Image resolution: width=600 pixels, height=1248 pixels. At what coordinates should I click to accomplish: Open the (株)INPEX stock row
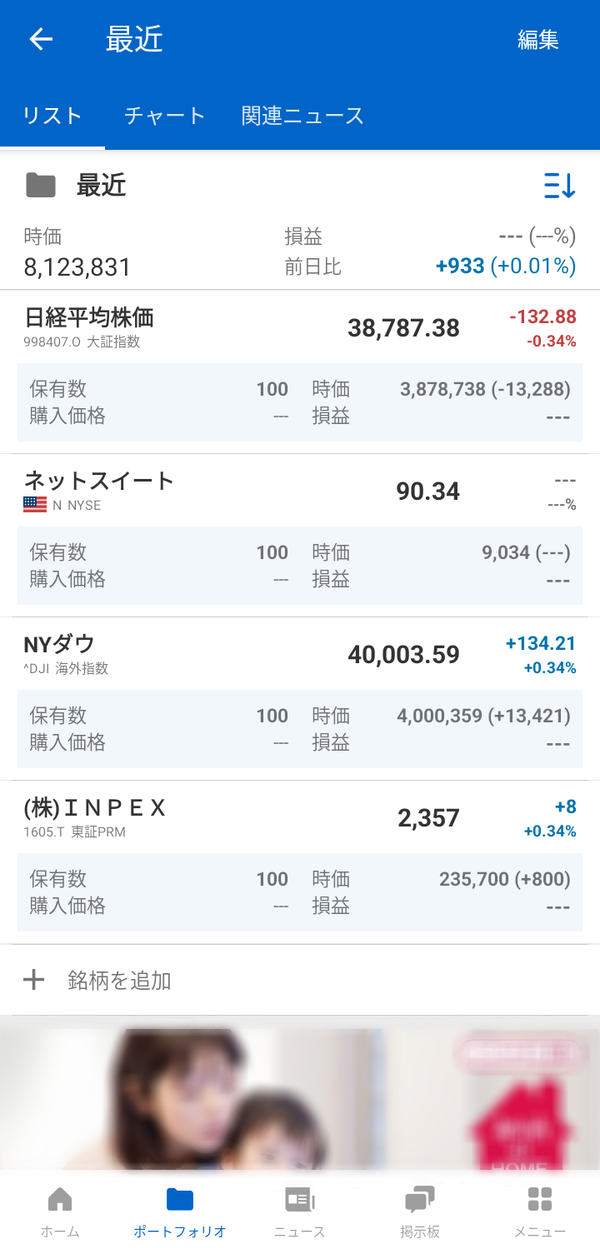coord(300,862)
